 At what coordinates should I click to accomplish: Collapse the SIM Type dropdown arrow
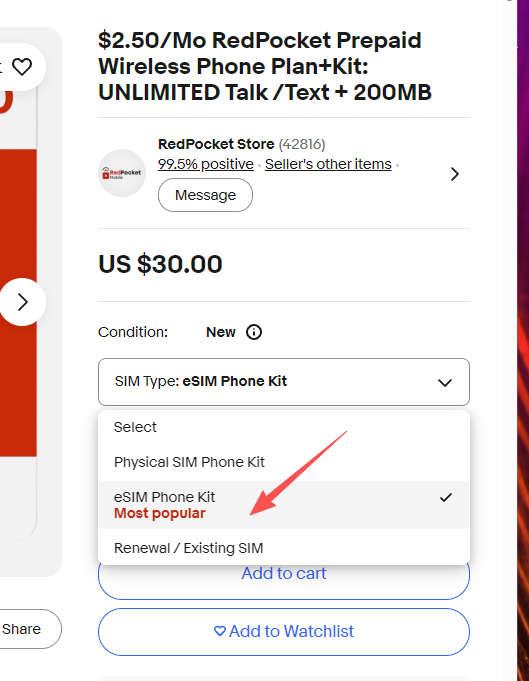[445, 383]
